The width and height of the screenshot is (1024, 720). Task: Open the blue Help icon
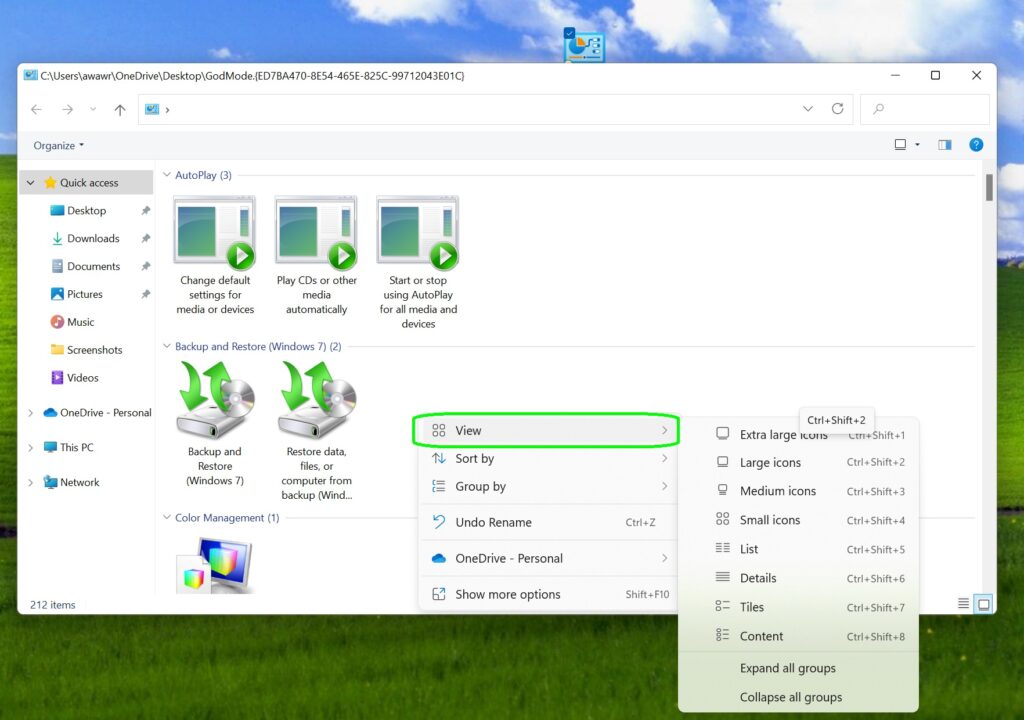[976, 144]
